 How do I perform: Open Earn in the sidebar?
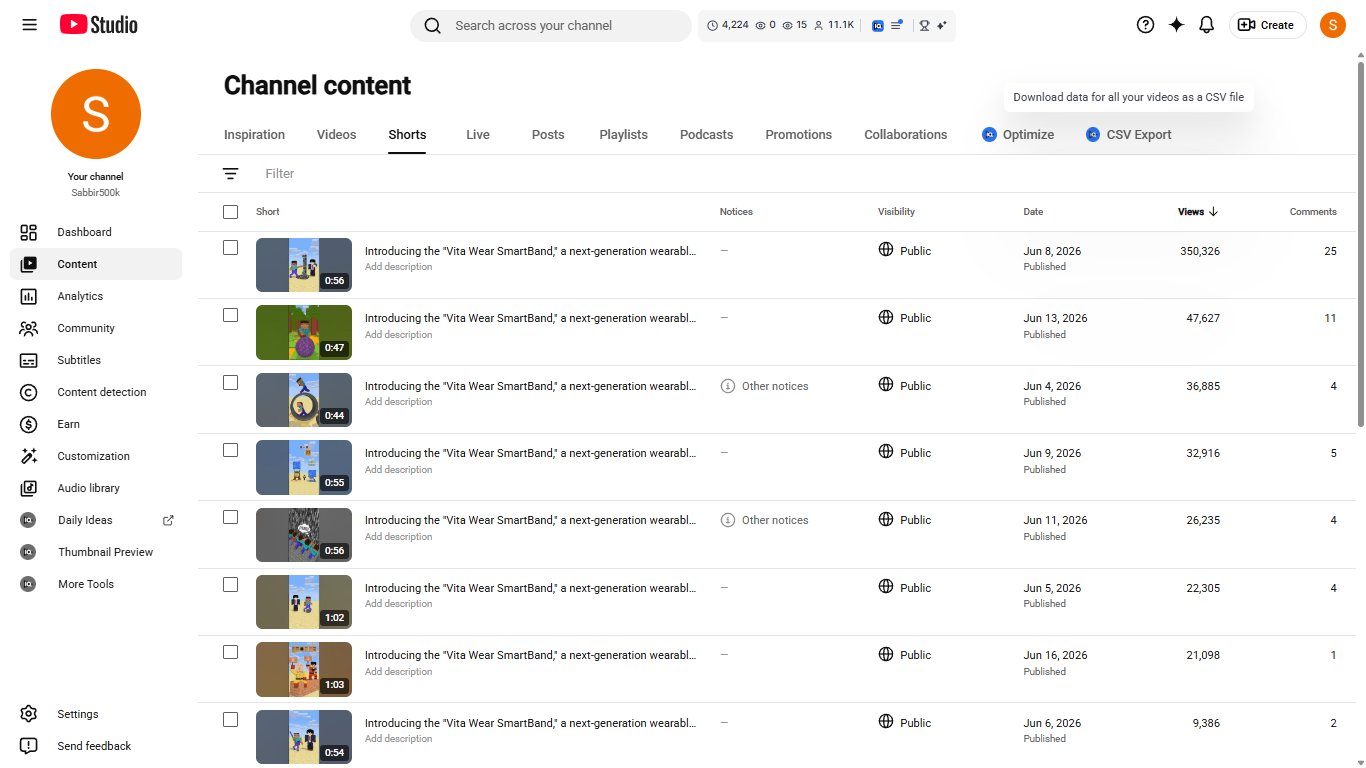96,424
